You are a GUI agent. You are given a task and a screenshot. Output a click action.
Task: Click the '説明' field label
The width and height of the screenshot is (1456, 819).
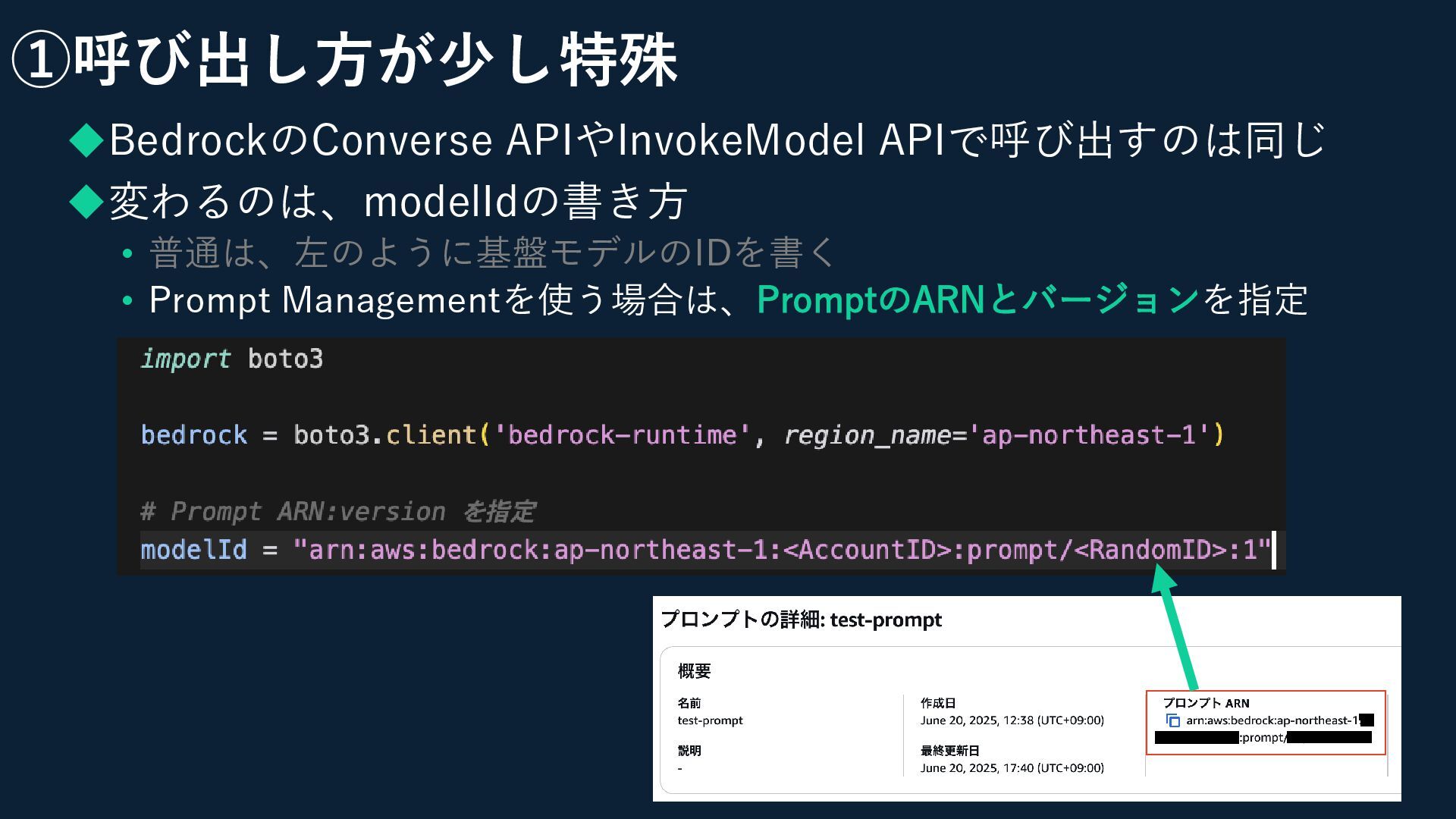(x=689, y=751)
